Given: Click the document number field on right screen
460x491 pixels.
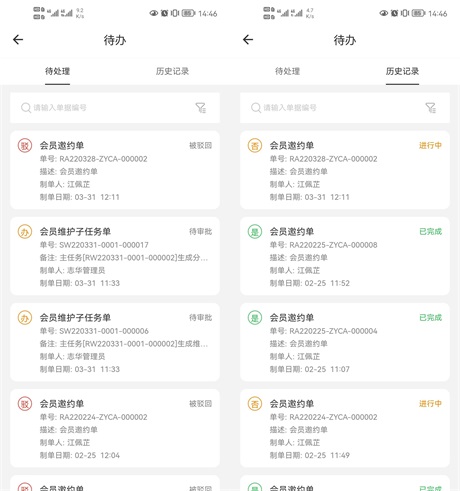Looking at the screenshot, I should 345,108.
